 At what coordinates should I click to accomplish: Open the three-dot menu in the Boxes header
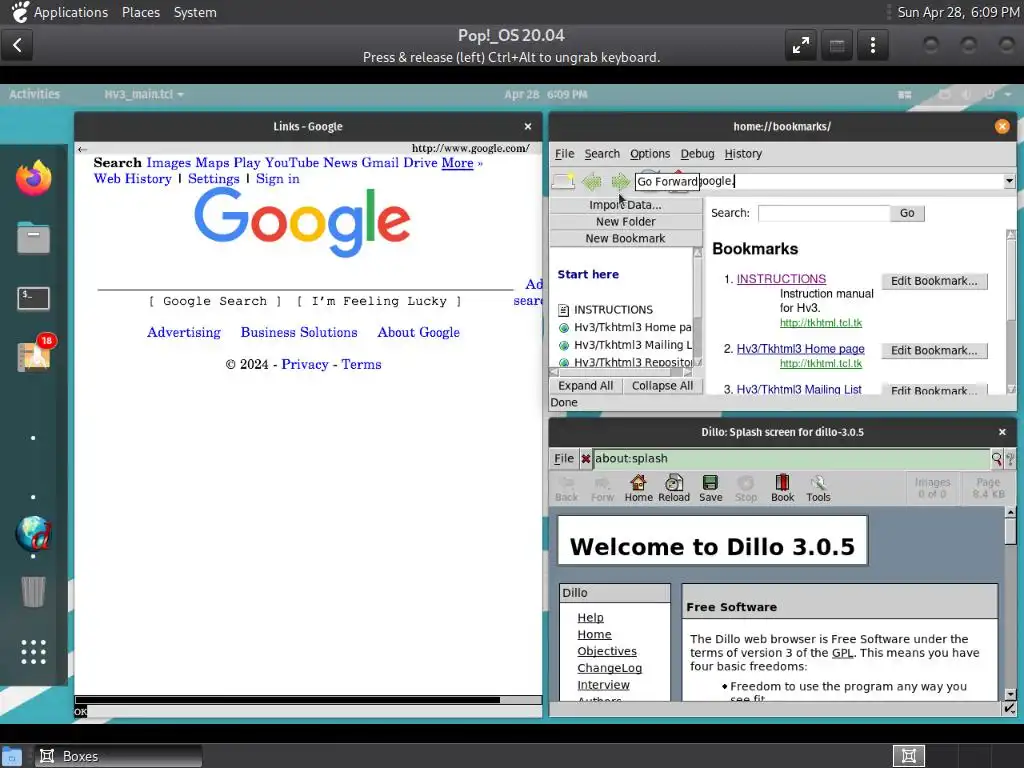tap(872, 45)
